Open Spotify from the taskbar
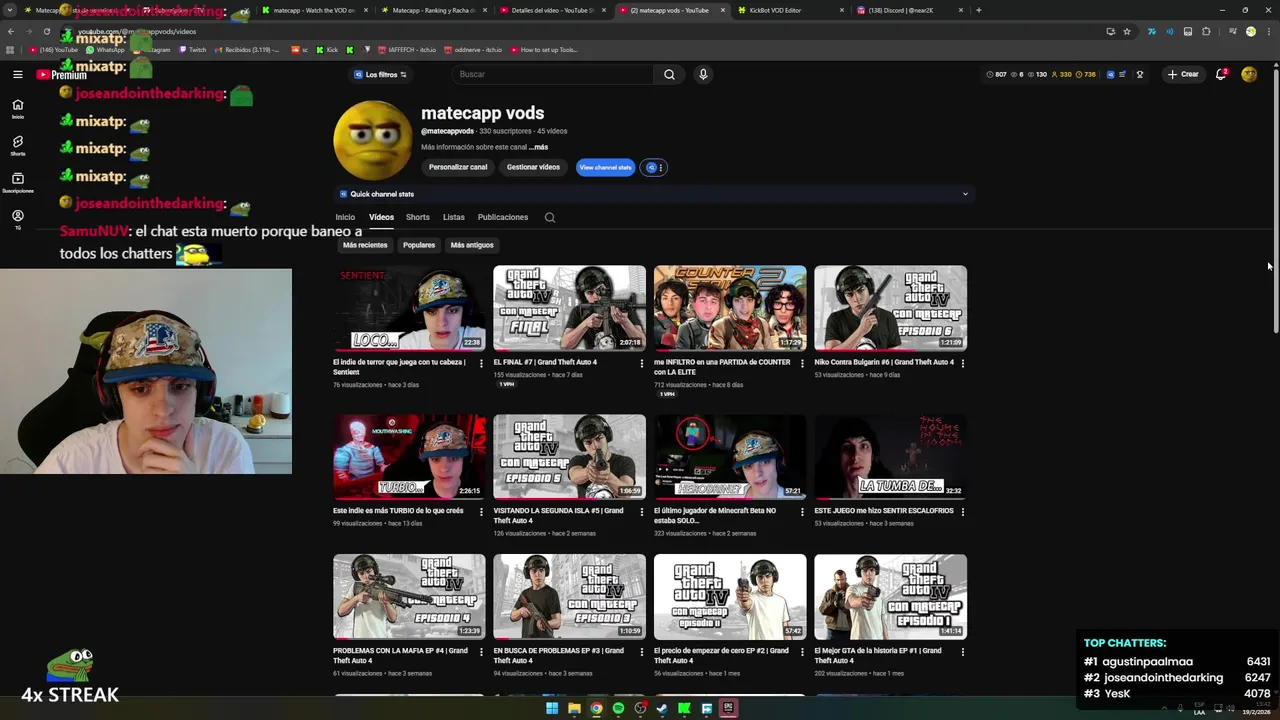Screen dimensions: 1280x720 (x=618, y=708)
